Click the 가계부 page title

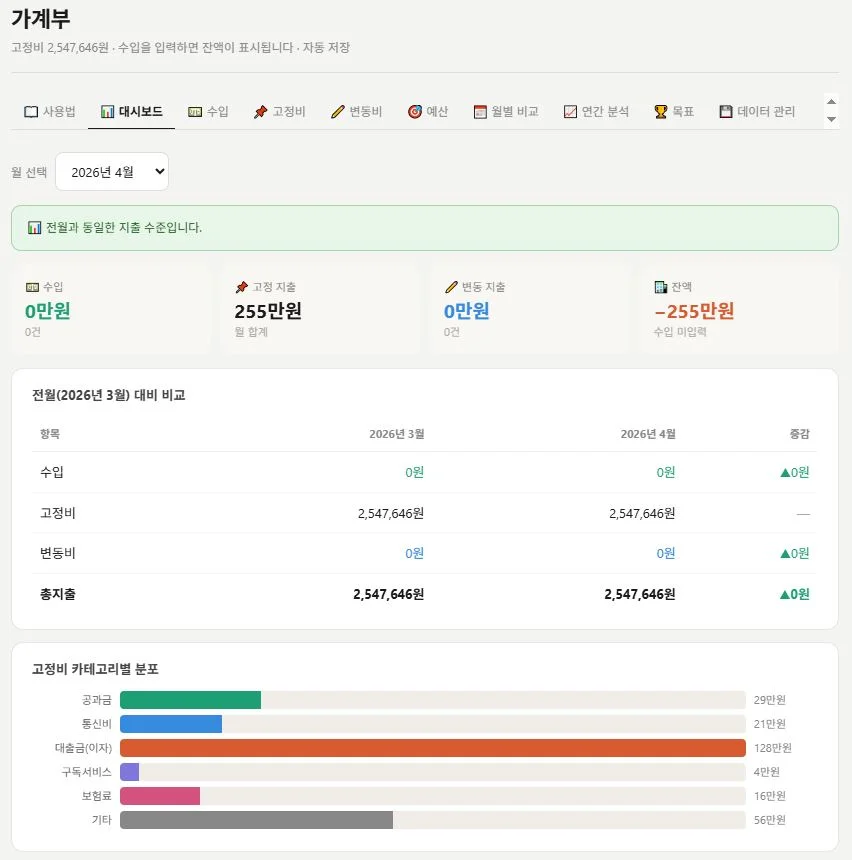[41, 19]
